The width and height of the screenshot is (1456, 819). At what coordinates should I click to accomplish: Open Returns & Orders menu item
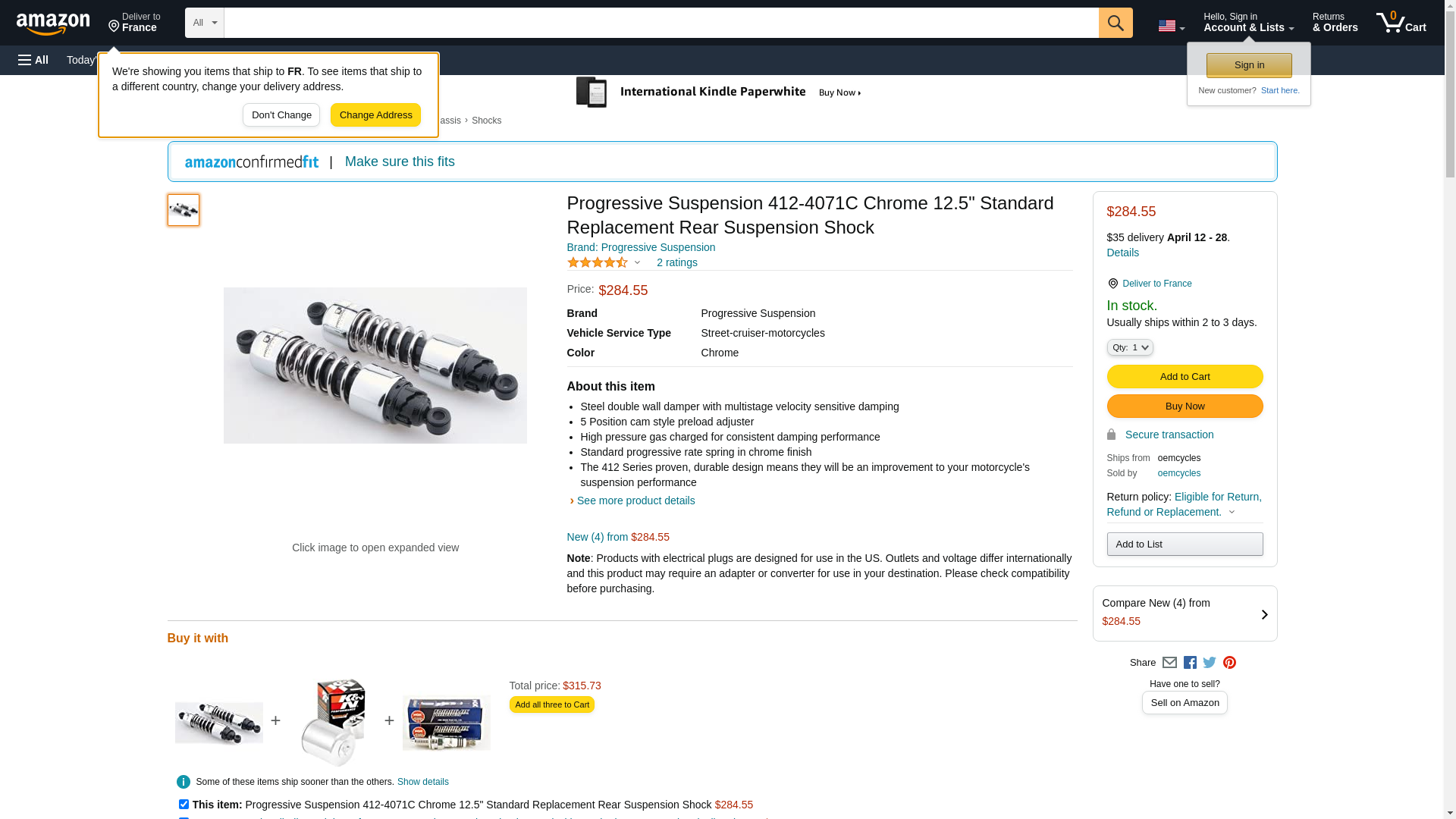tap(1335, 23)
